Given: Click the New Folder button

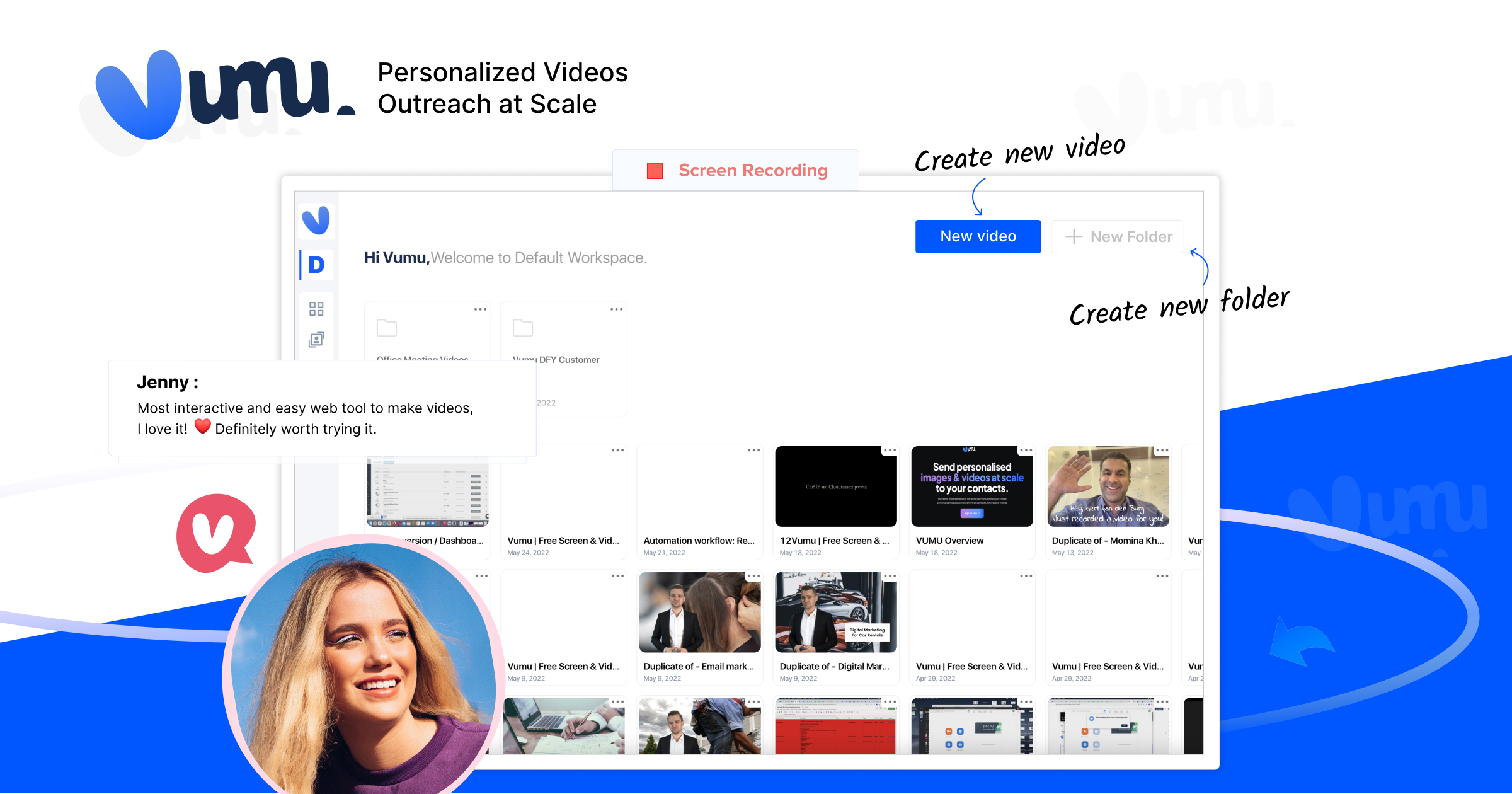Looking at the screenshot, I should [x=1116, y=236].
